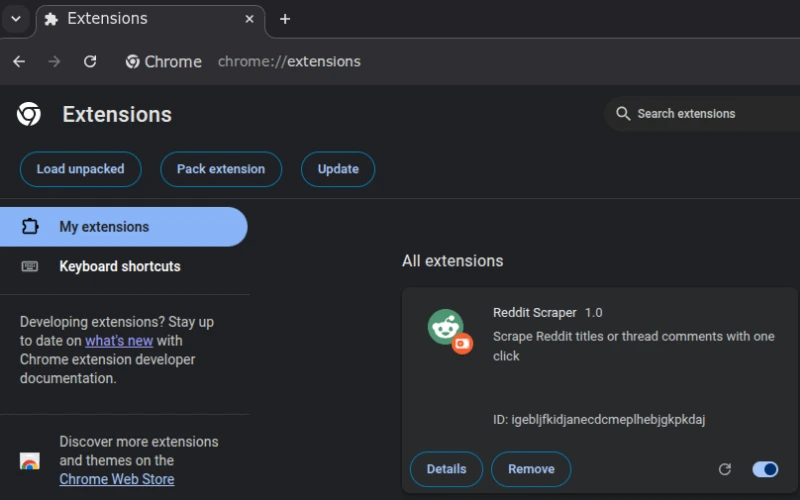Click the All extensions heading
The width and height of the screenshot is (800, 500).
pos(453,261)
